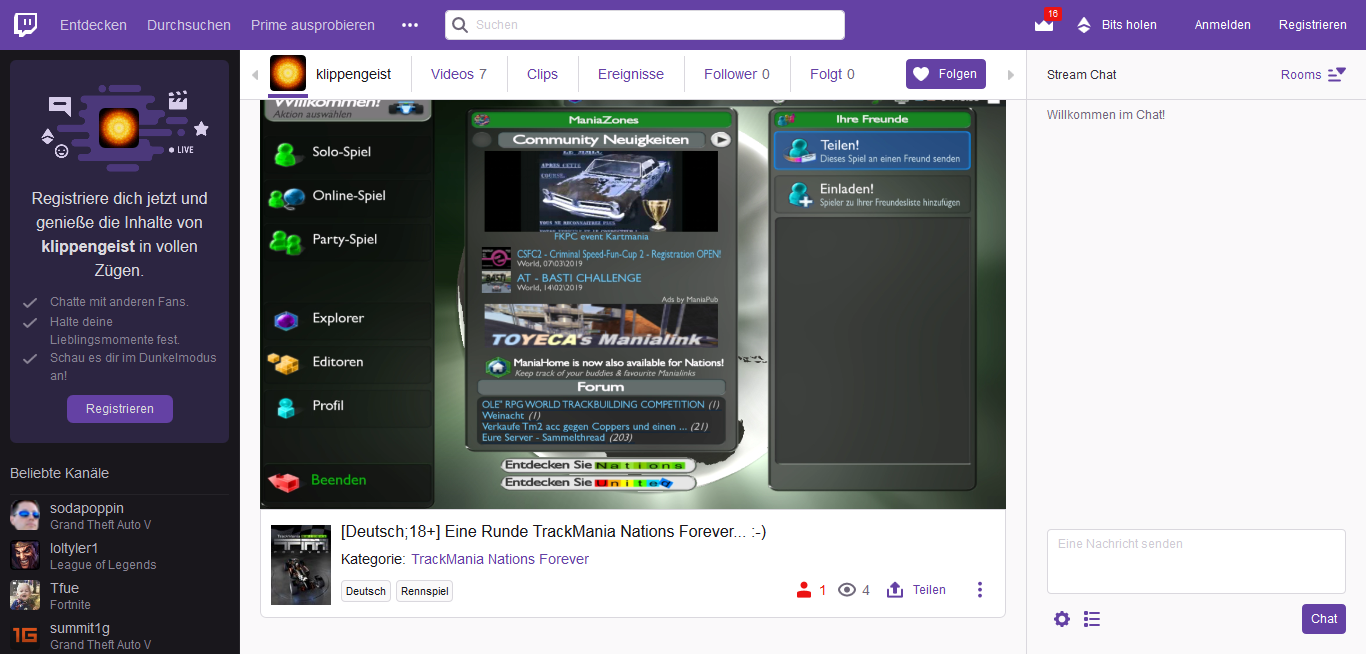Open the three-dots more menu in top navigation
Image resolution: width=1366 pixels, height=654 pixels.
tap(410, 25)
